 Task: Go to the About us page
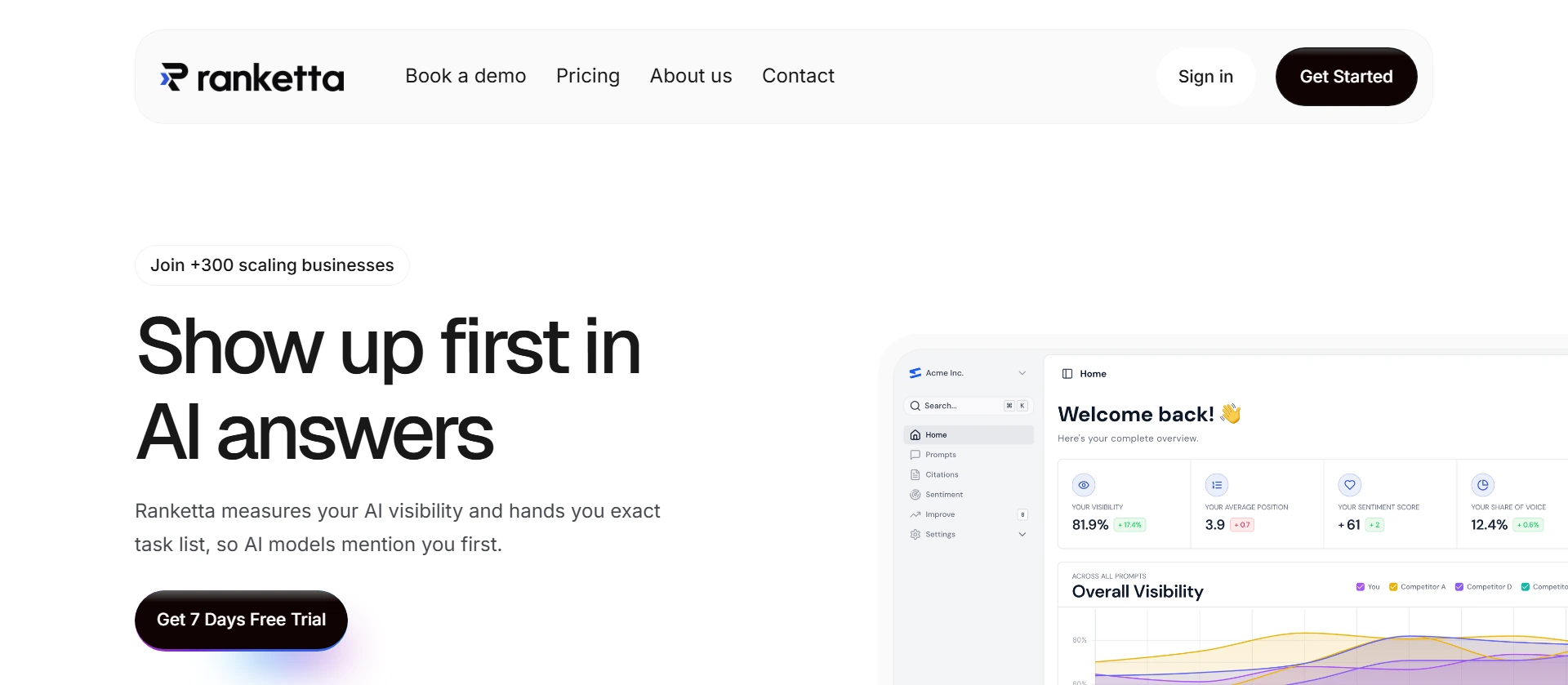690,76
